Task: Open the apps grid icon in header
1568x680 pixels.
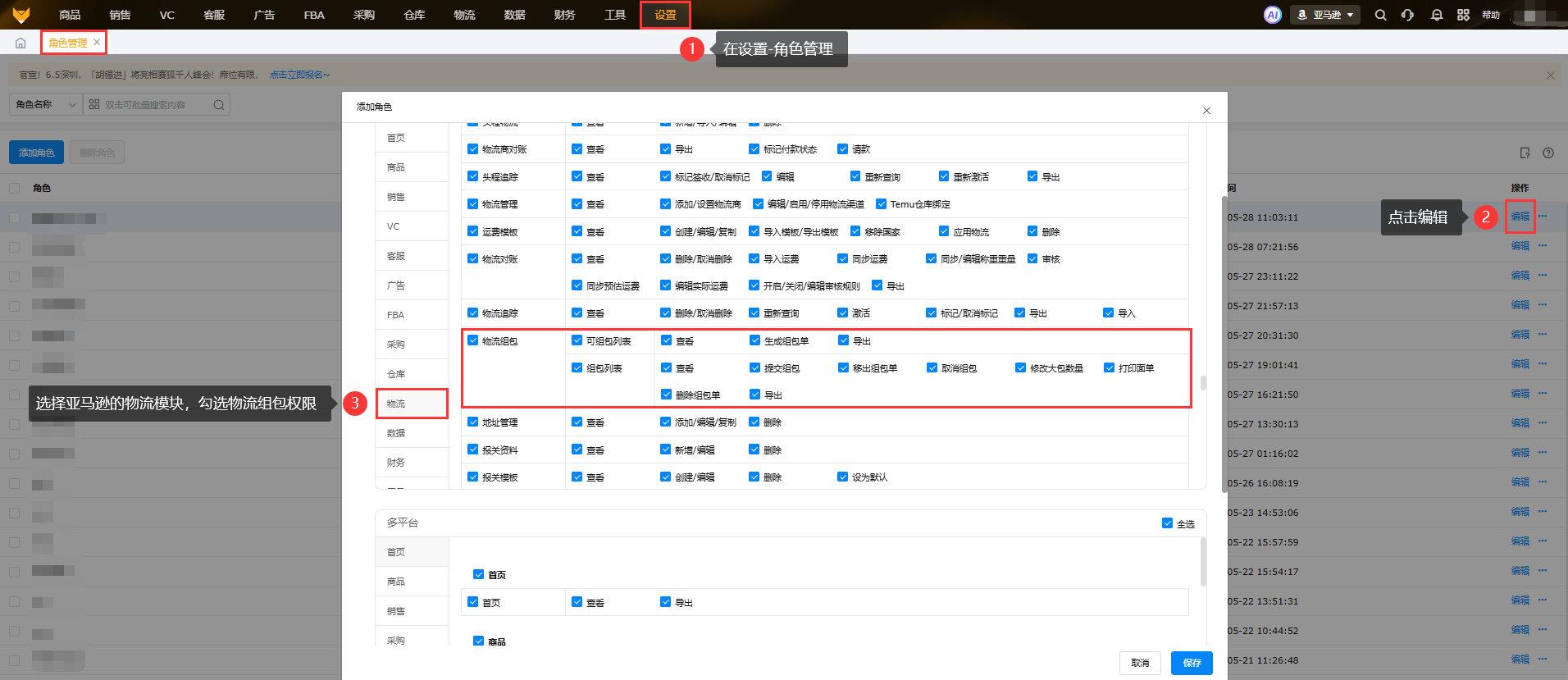Action: pos(1463,15)
